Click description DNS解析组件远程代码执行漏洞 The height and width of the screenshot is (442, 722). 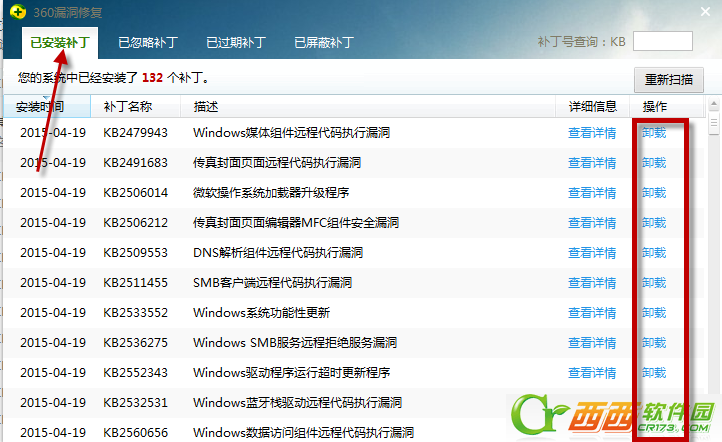(x=278, y=253)
